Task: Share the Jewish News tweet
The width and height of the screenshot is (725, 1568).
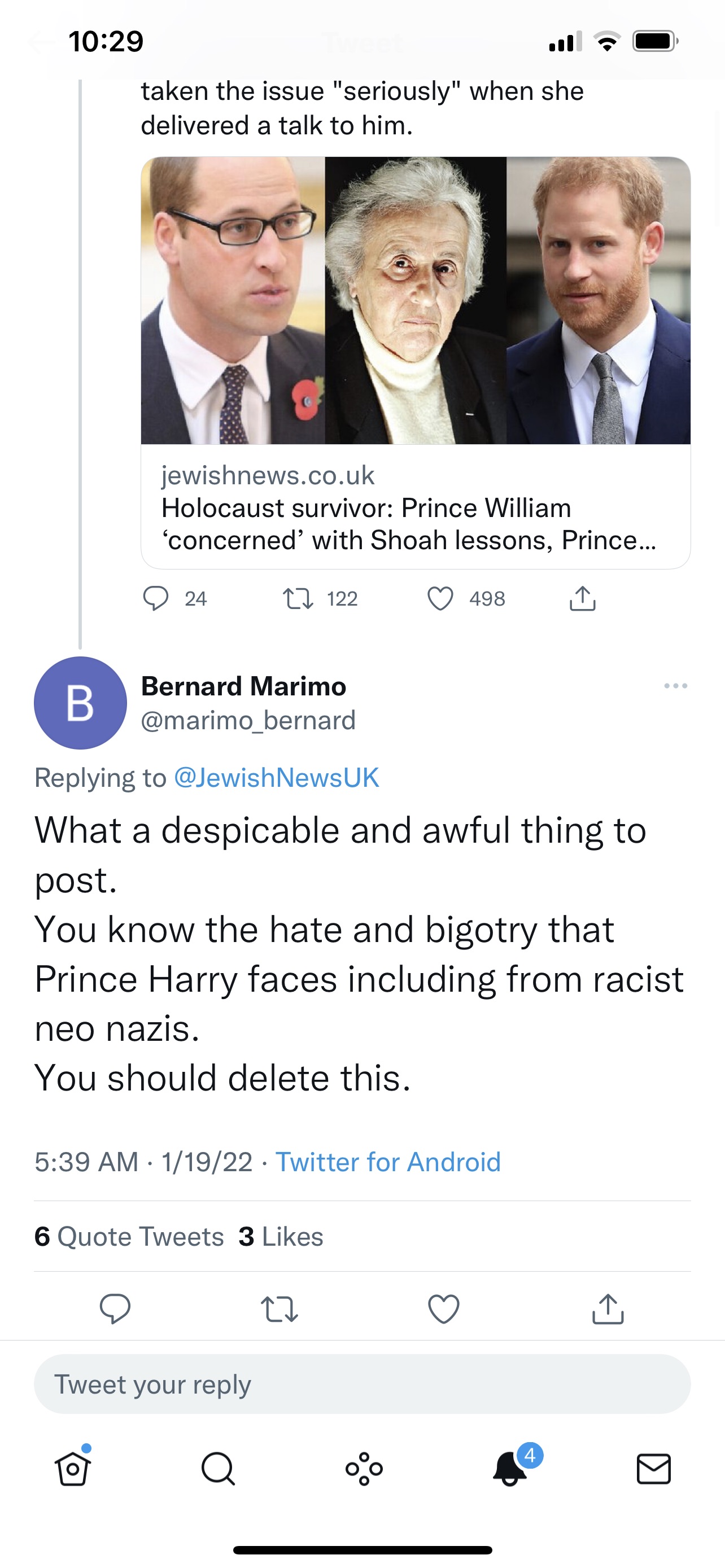Action: tap(583, 598)
